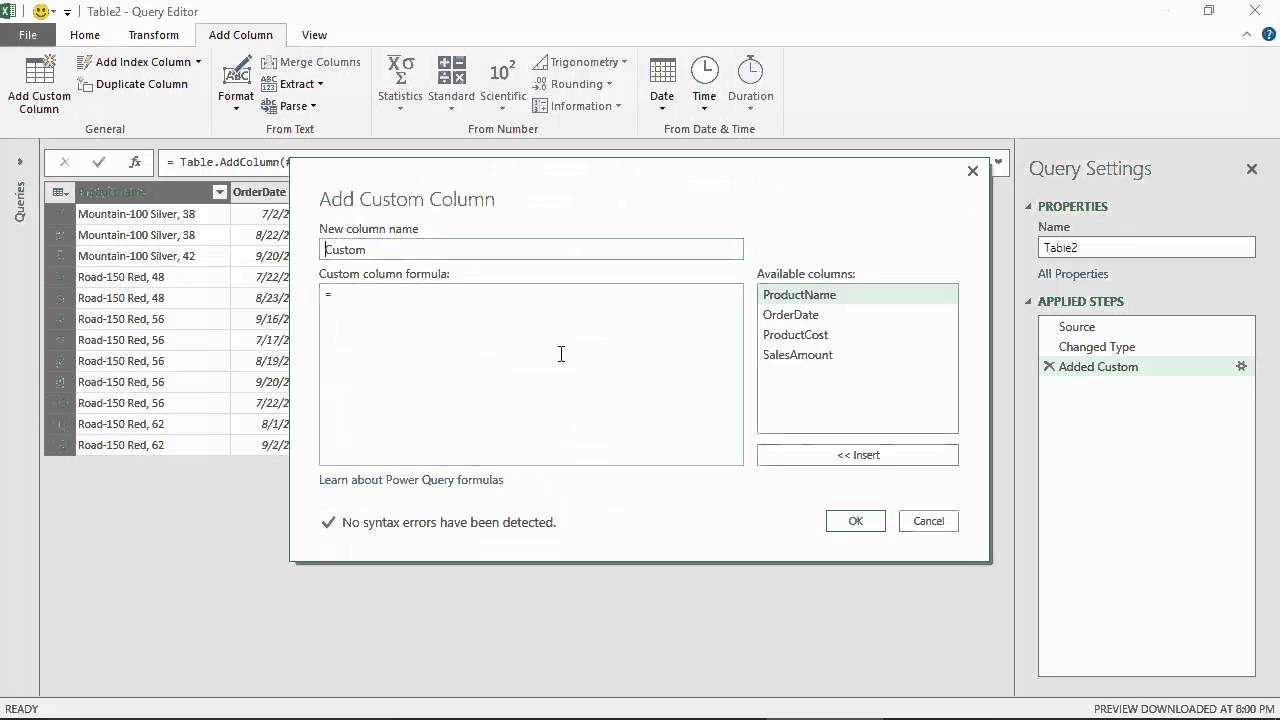The height and width of the screenshot is (720, 1280).
Task: Click the smiley feedback icon in the title bar
Action: coord(41,12)
